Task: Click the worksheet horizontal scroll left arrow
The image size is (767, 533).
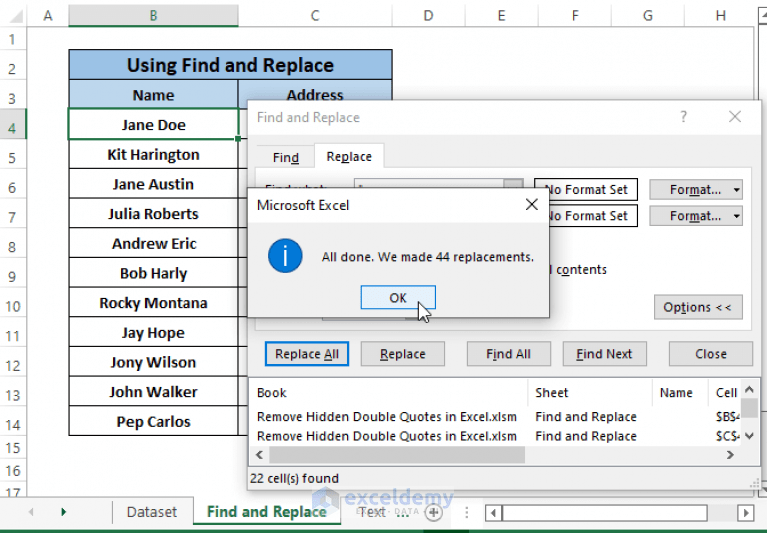Action: 493,513
